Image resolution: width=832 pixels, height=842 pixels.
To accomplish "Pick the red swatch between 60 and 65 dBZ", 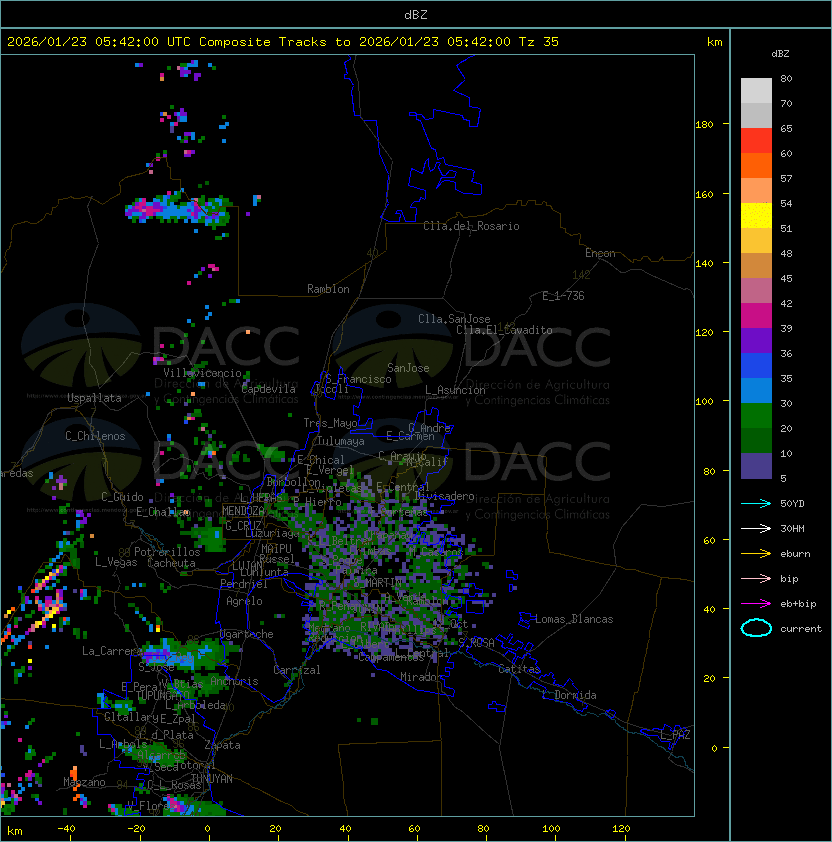I will [756, 141].
